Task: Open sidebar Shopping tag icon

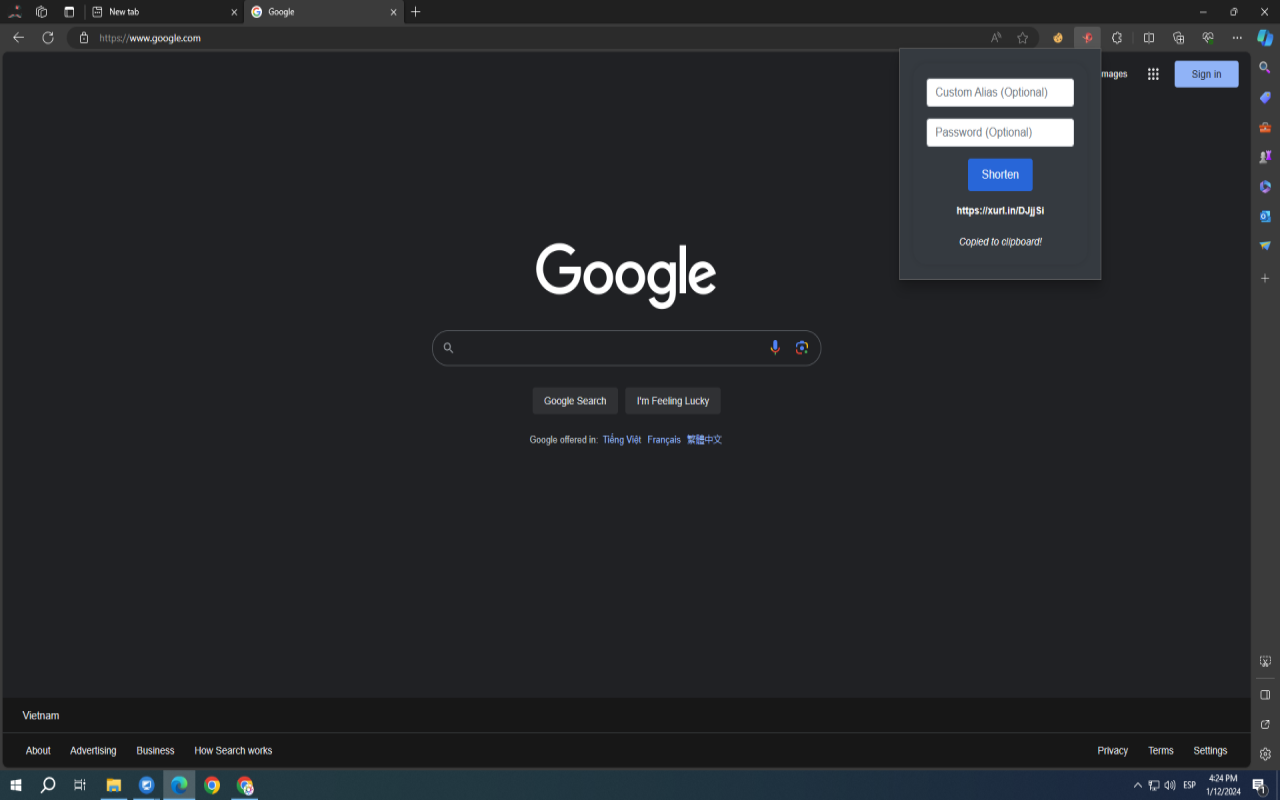Action: pos(1265,98)
